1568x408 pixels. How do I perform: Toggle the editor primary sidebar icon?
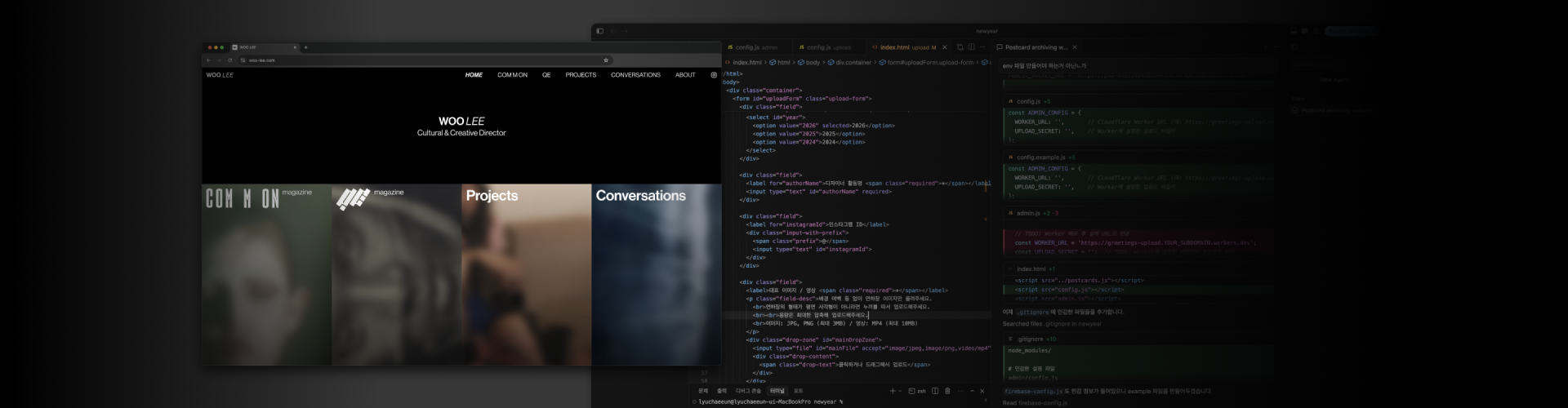coord(599,31)
